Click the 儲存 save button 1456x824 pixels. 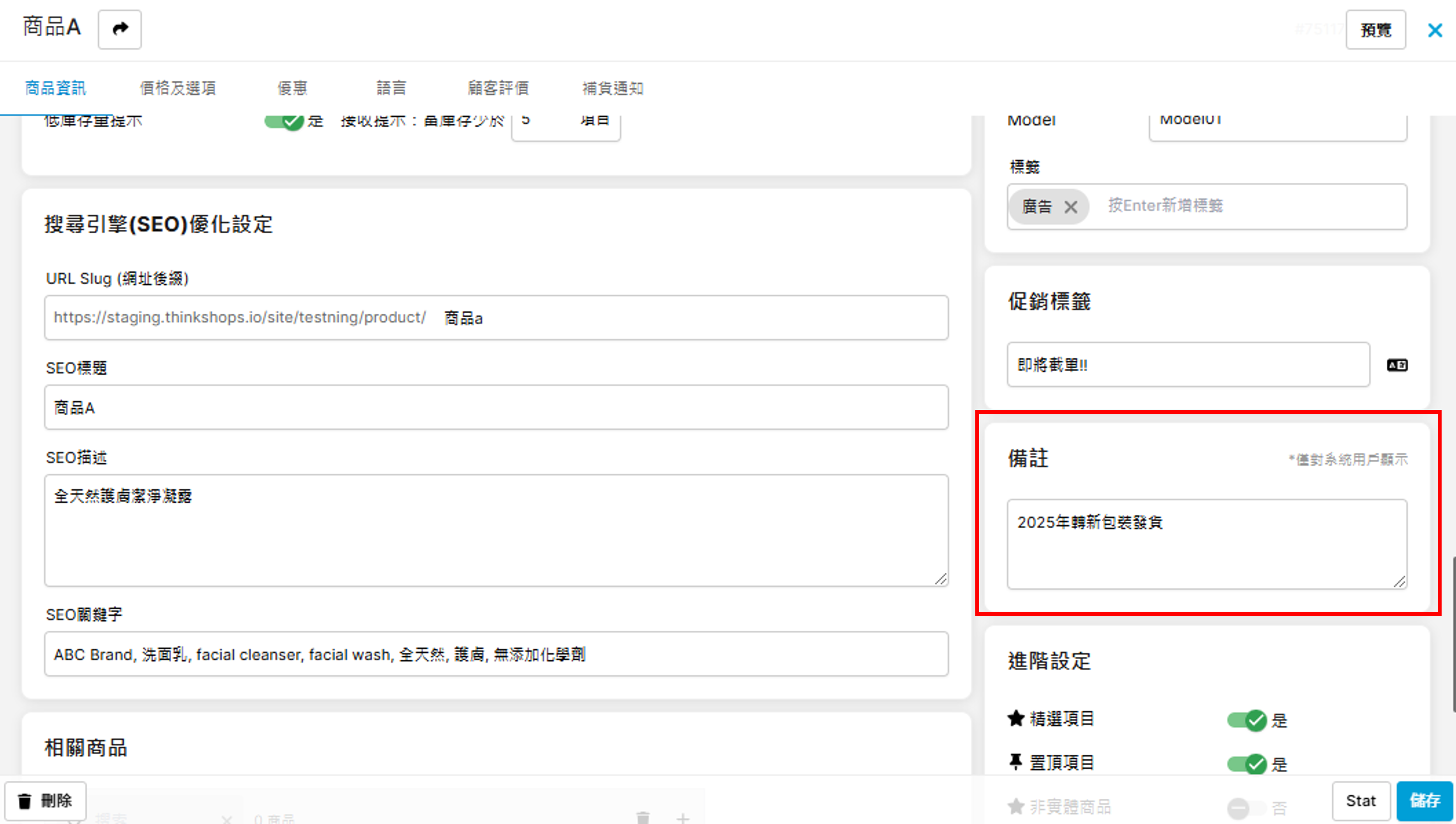1424,800
